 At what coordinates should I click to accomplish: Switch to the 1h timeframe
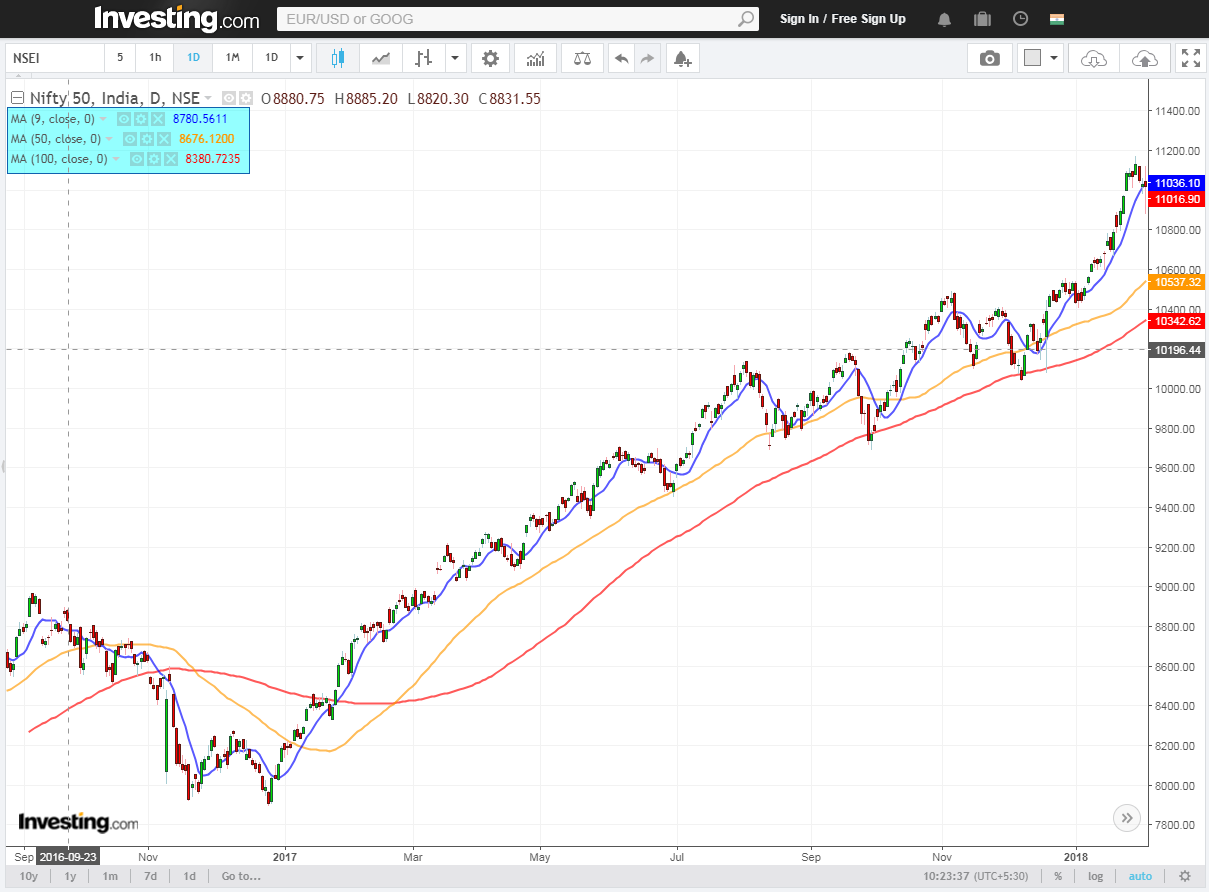pyautogui.click(x=155, y=58)
